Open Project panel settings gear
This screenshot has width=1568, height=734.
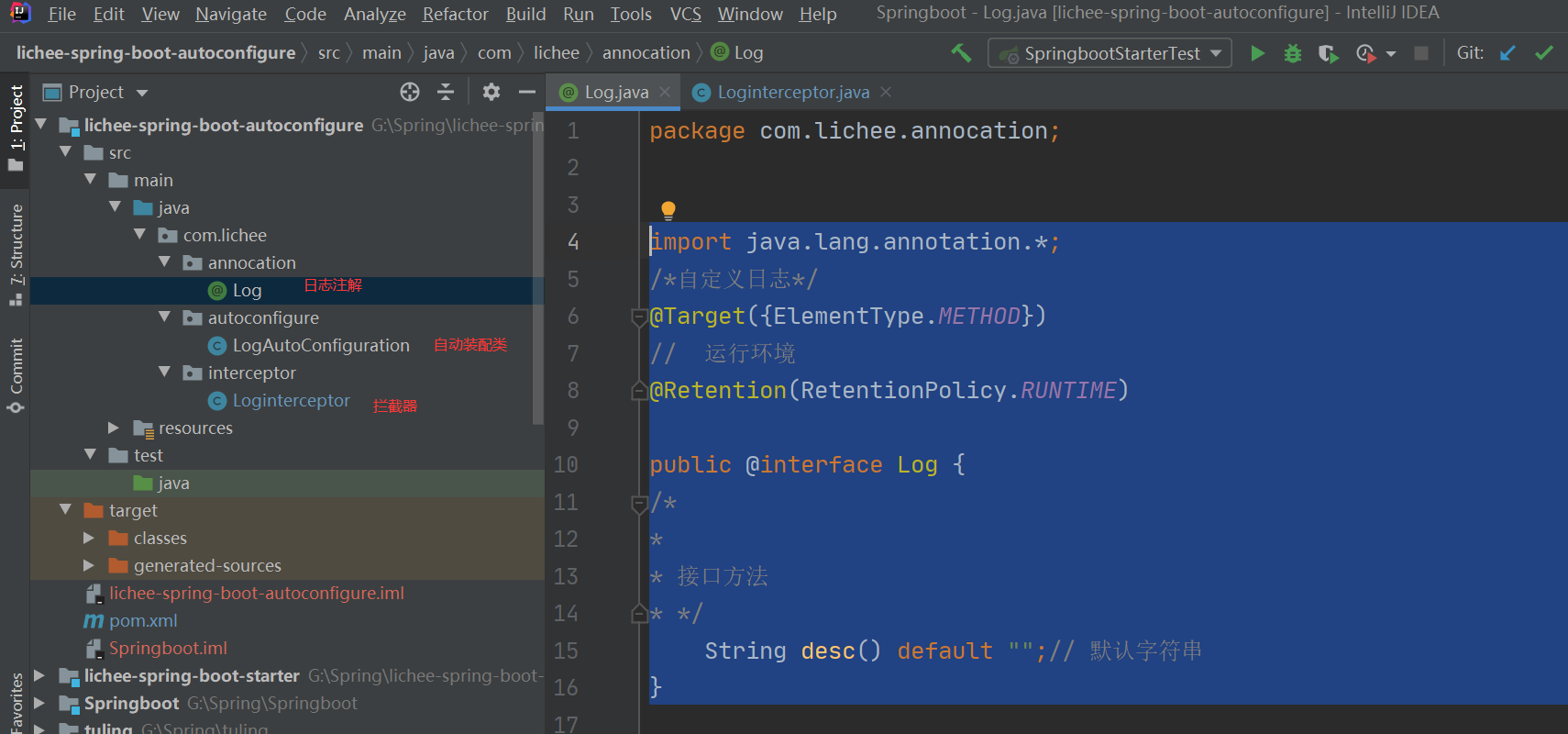point(491,92)
